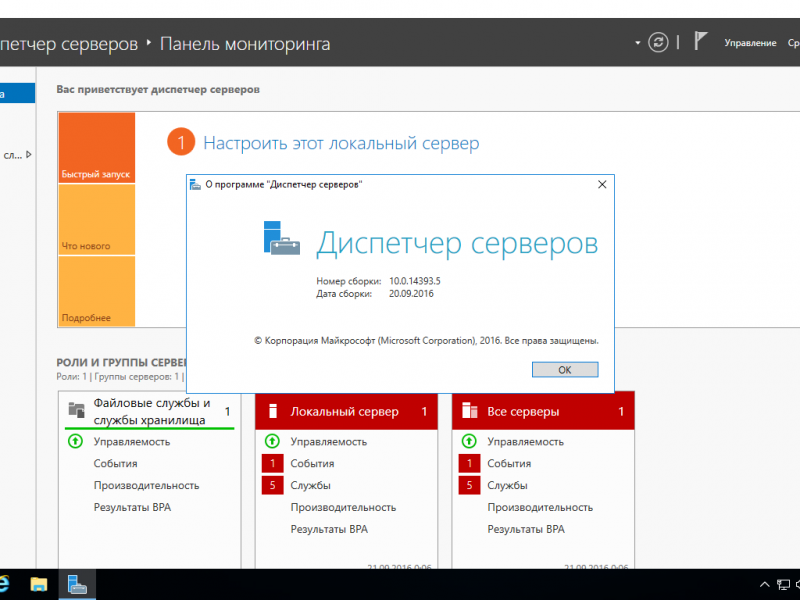Click Управляемость under Все серверы
This screenshot has width=800, height=600.
(x=526, y=442)
